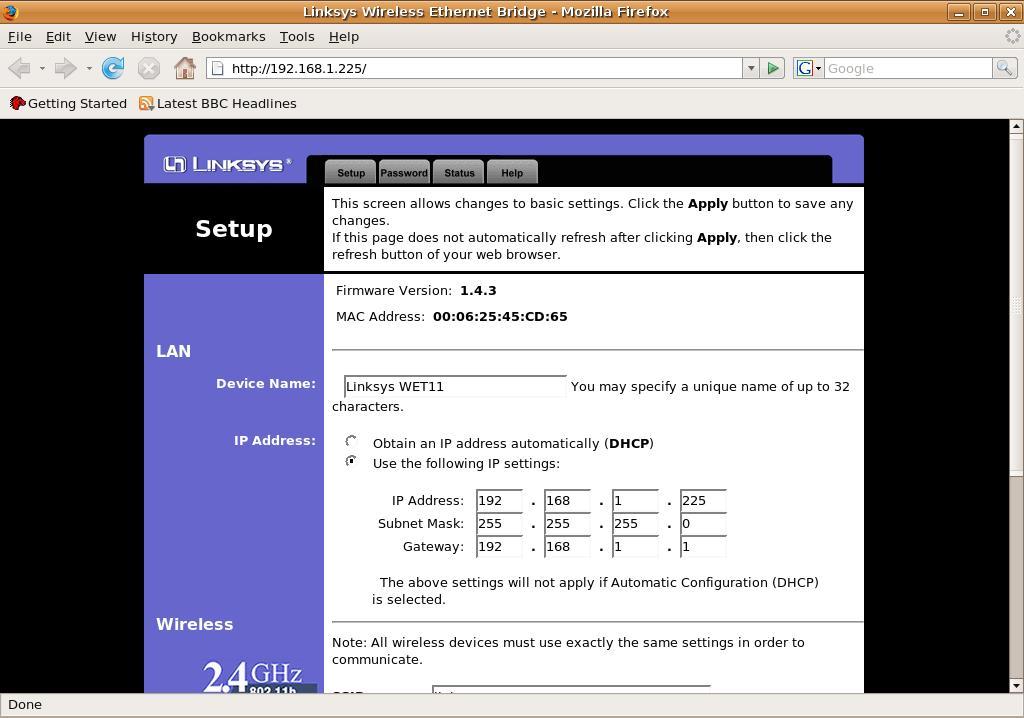Open the Getting Started bookmark
The height and width of the screenshot is (718, 1024).
(x=68, y=103)
